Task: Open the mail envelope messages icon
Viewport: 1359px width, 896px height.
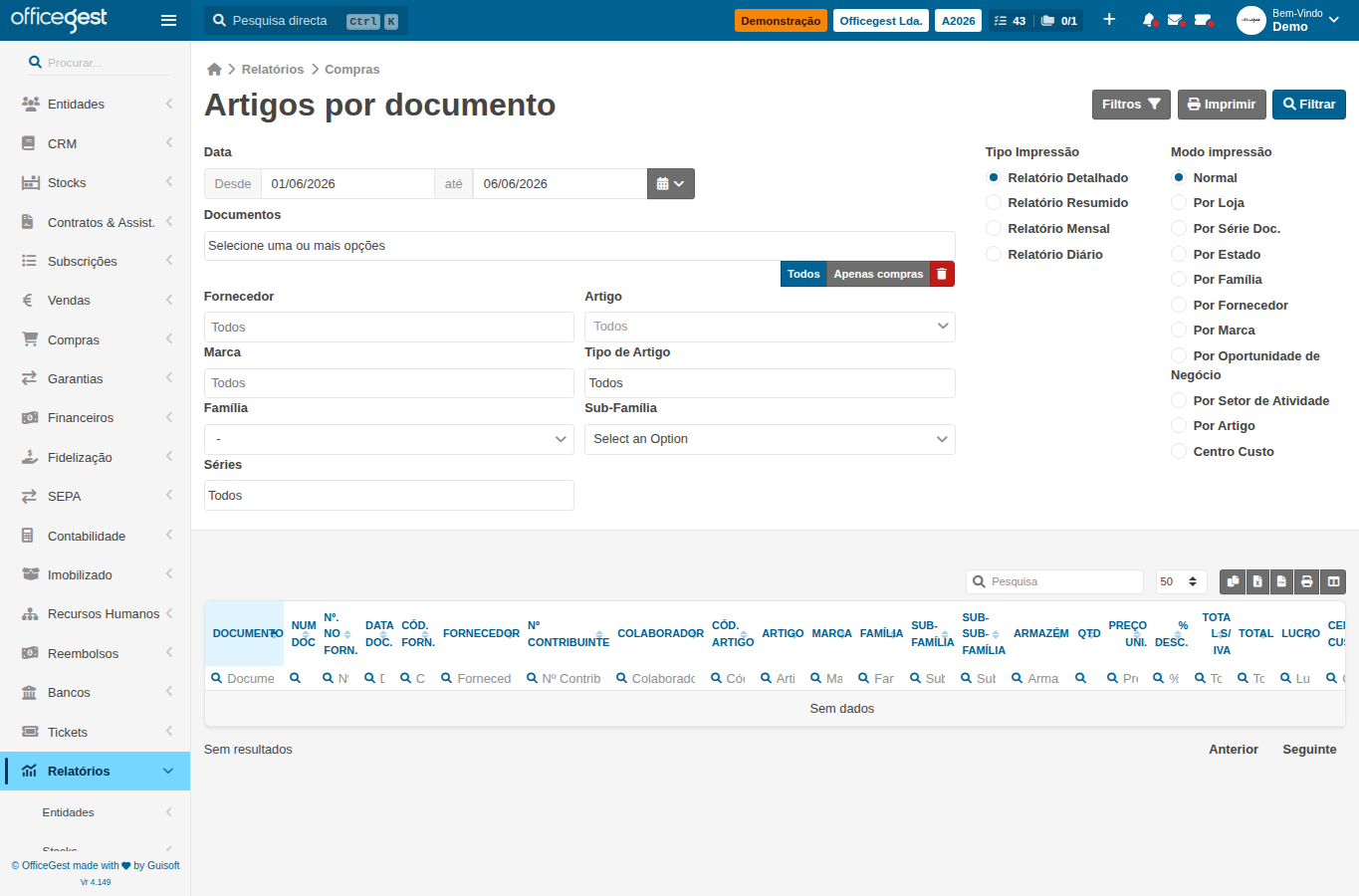Action: click(1175, 20)
